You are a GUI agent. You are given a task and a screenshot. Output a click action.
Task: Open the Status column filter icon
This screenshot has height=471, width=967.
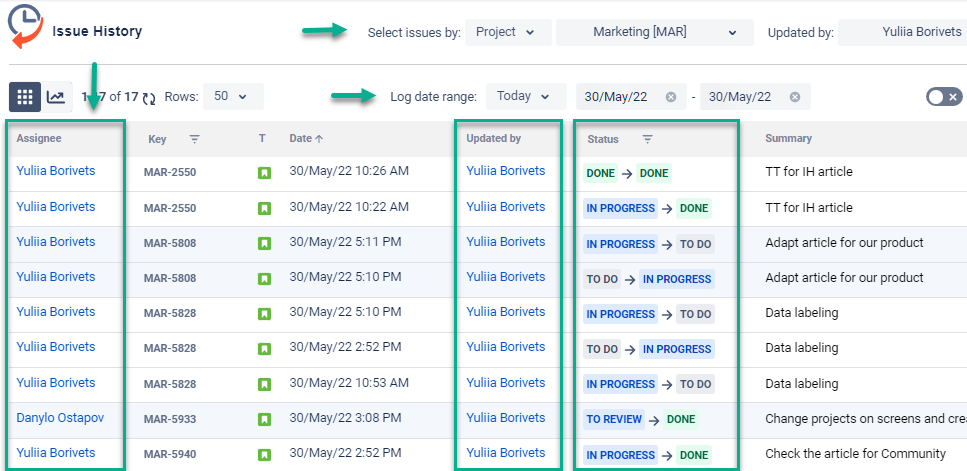click(x=648, y=139)
